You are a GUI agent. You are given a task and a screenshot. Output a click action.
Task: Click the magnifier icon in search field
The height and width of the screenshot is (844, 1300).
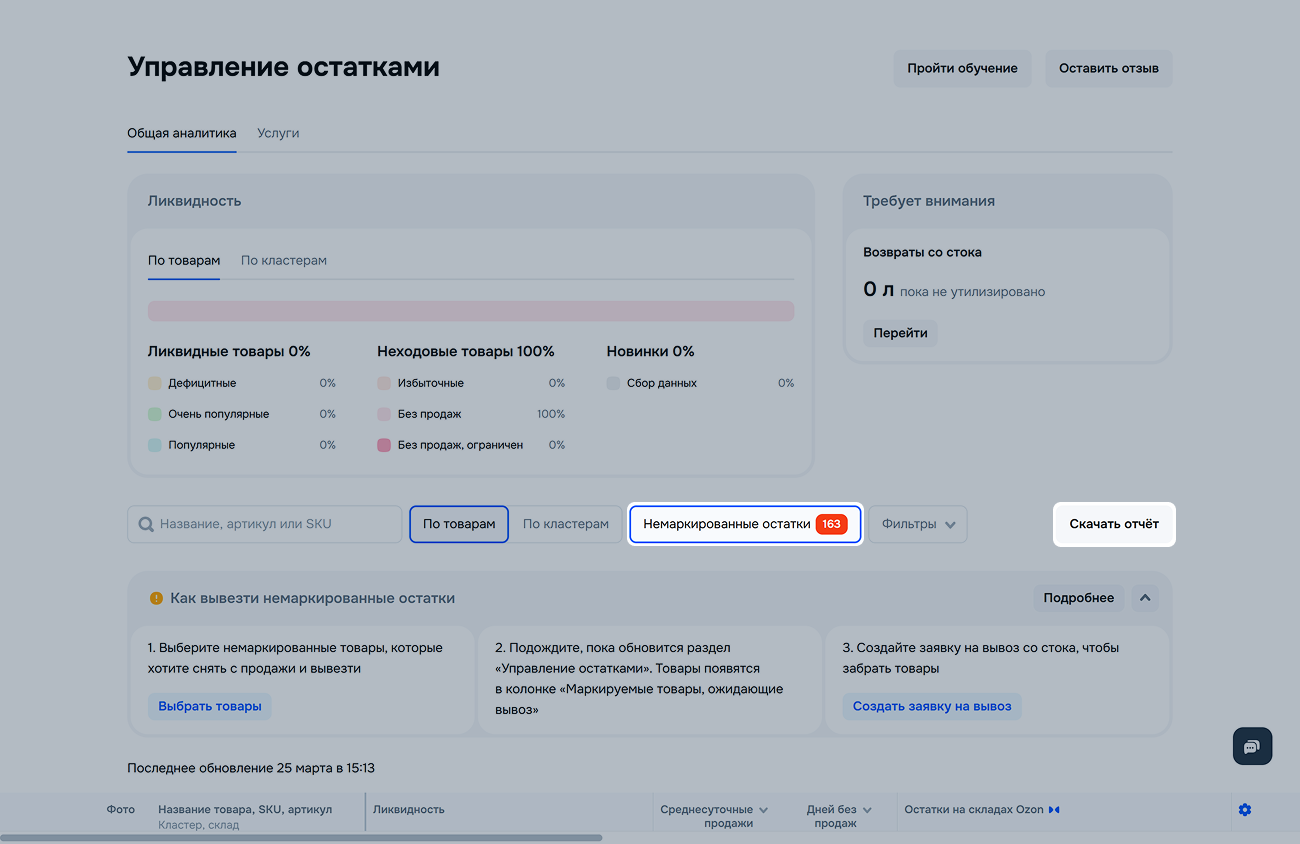(x=146, y=525)
